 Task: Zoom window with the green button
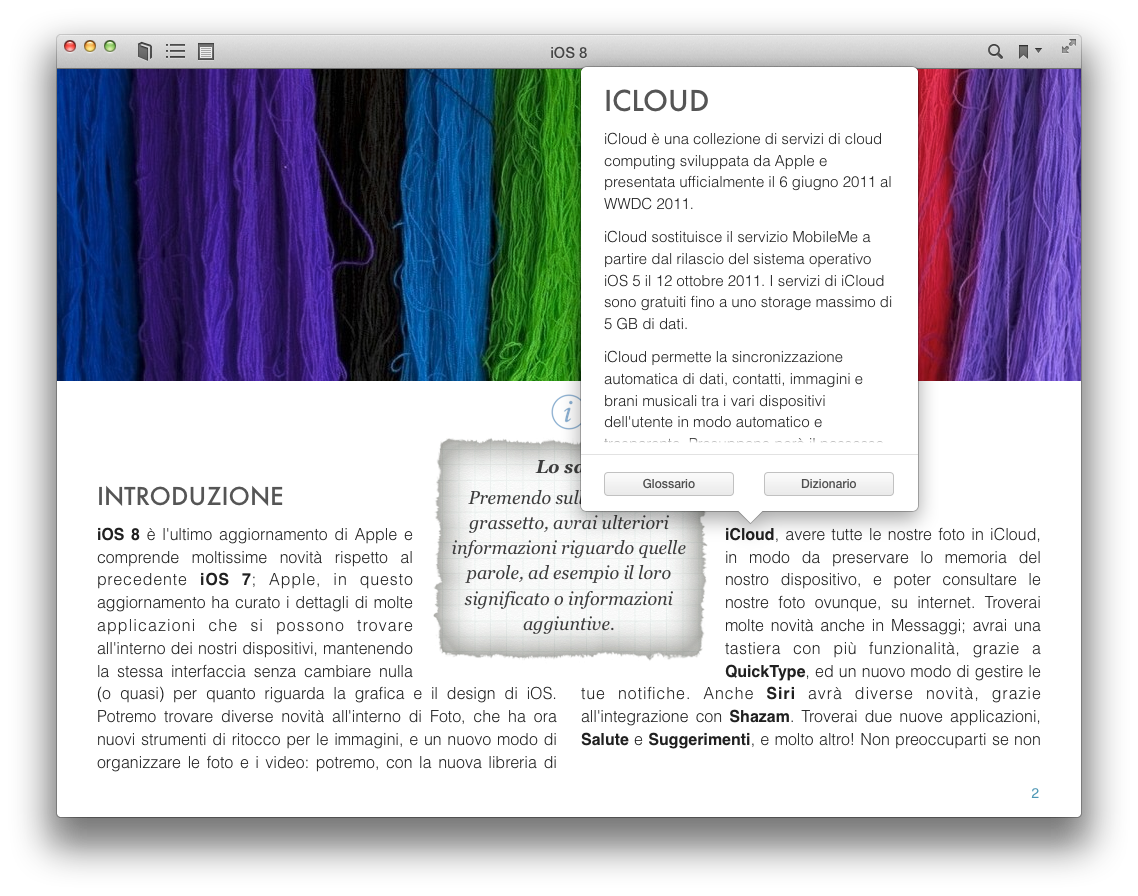click(110, 46)
